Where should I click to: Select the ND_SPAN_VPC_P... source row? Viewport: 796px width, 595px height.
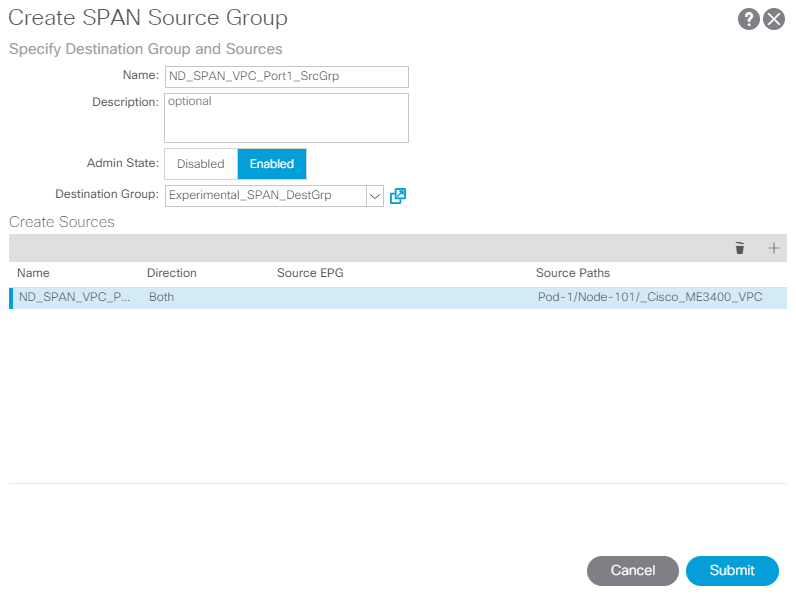[398, 298]
